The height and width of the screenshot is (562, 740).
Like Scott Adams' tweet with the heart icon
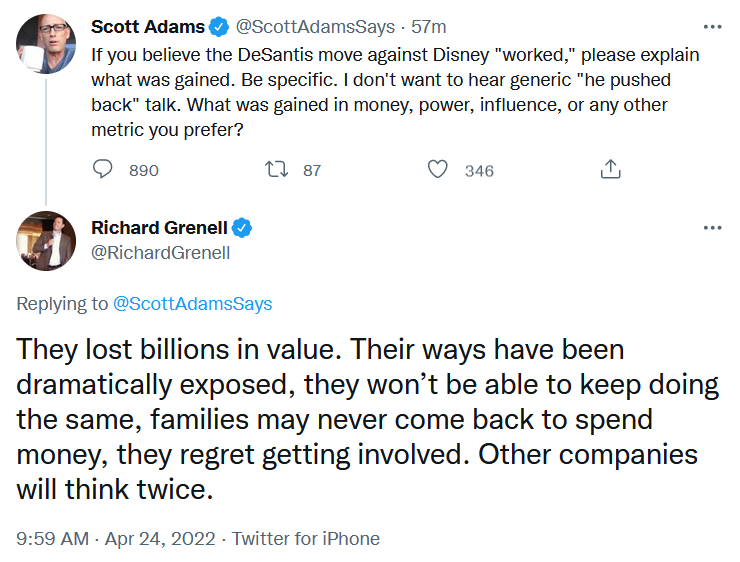click(437, 169)
